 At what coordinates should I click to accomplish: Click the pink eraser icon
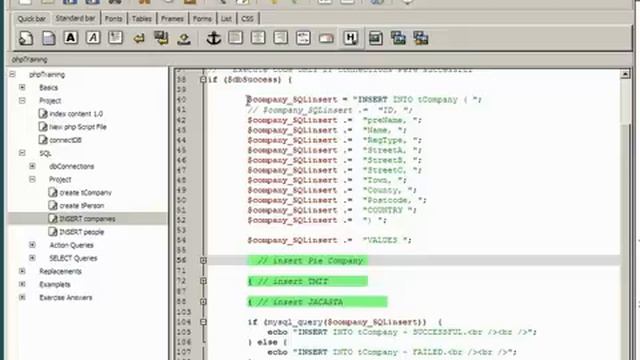(x=327, y=39)
